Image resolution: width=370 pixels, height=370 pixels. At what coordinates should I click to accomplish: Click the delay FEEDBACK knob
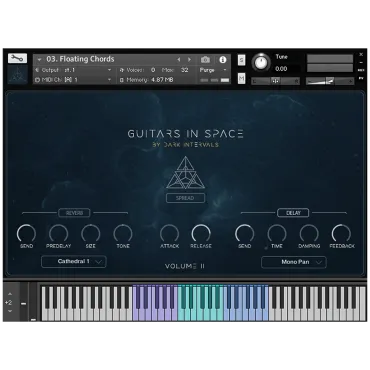tap(341, 233)
